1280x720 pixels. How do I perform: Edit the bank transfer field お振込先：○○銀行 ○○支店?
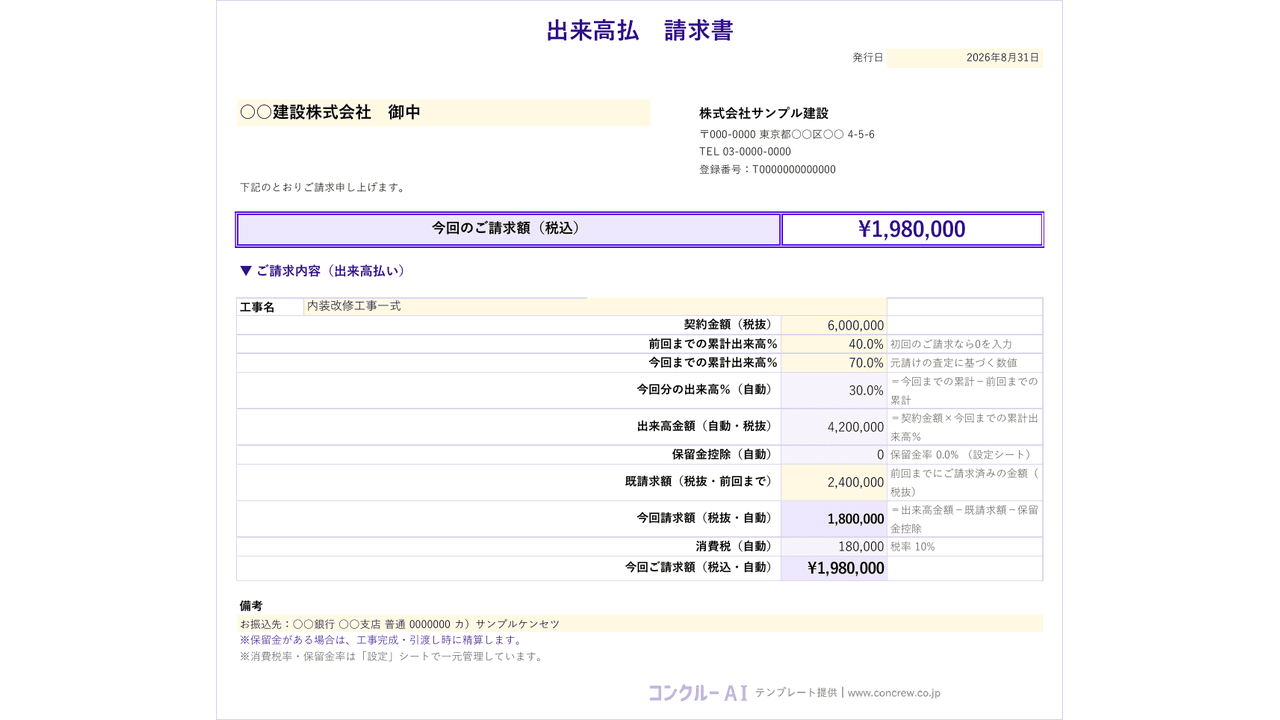pos(640,624)
